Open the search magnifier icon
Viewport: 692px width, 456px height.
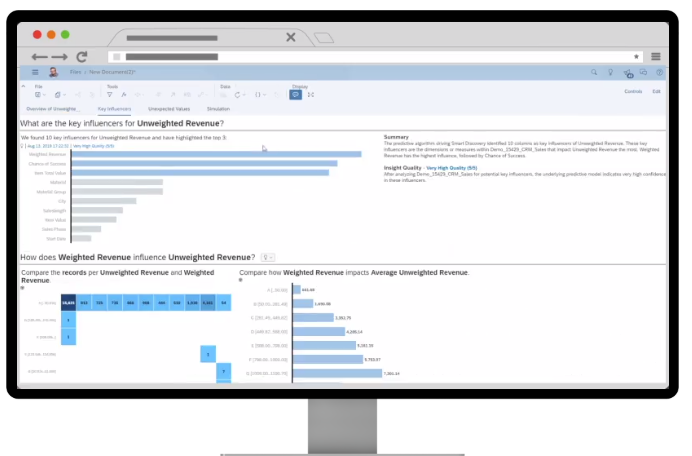click(595, 73)
